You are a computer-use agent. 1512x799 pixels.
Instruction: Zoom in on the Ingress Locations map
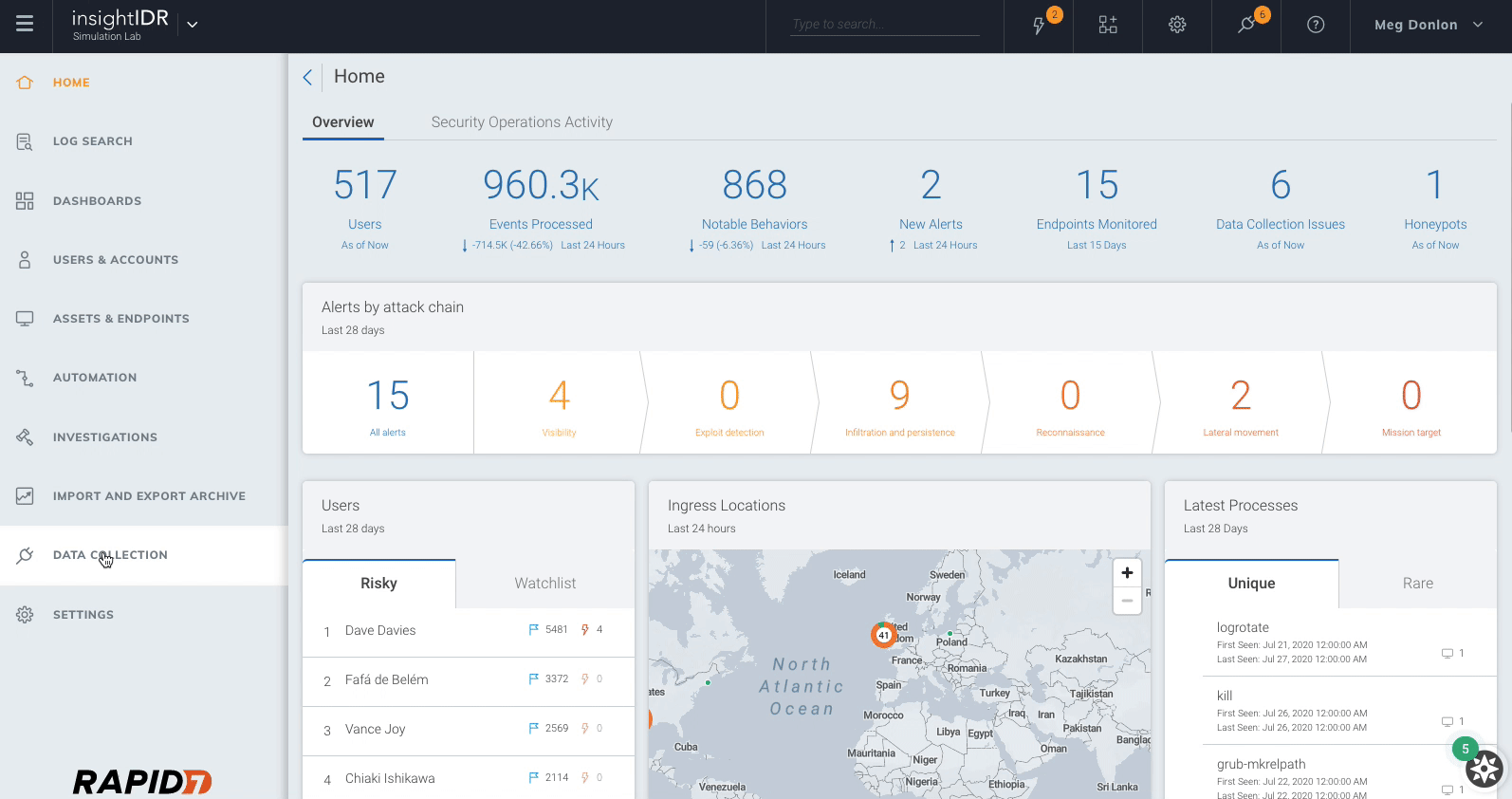[x=1127, y=573]
